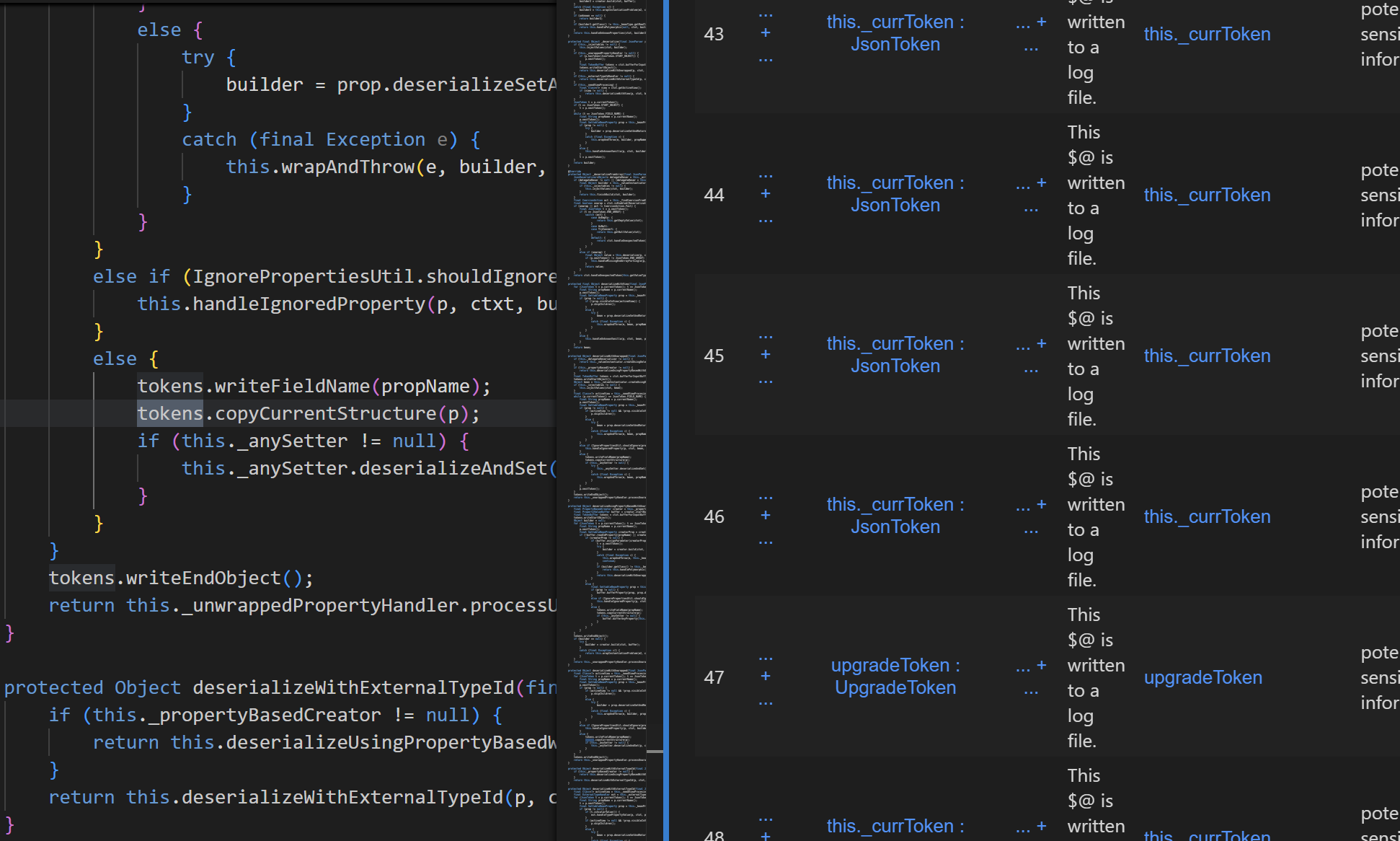Expand the plus in row 46's first column
Viewport: 1400px width, 841px height.
[x=766, y=516]
